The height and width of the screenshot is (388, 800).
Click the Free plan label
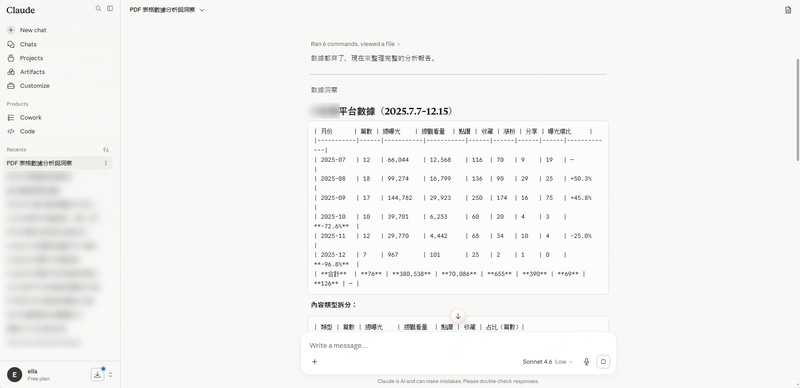tap(38, 379)
